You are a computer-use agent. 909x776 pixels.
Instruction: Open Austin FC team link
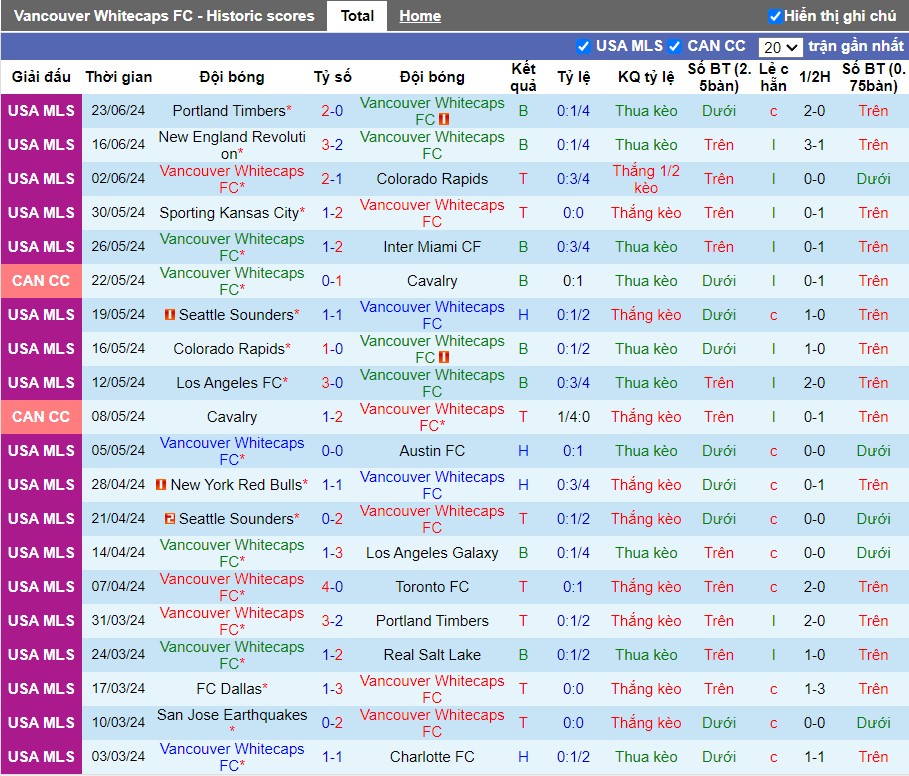coord(432,450)
